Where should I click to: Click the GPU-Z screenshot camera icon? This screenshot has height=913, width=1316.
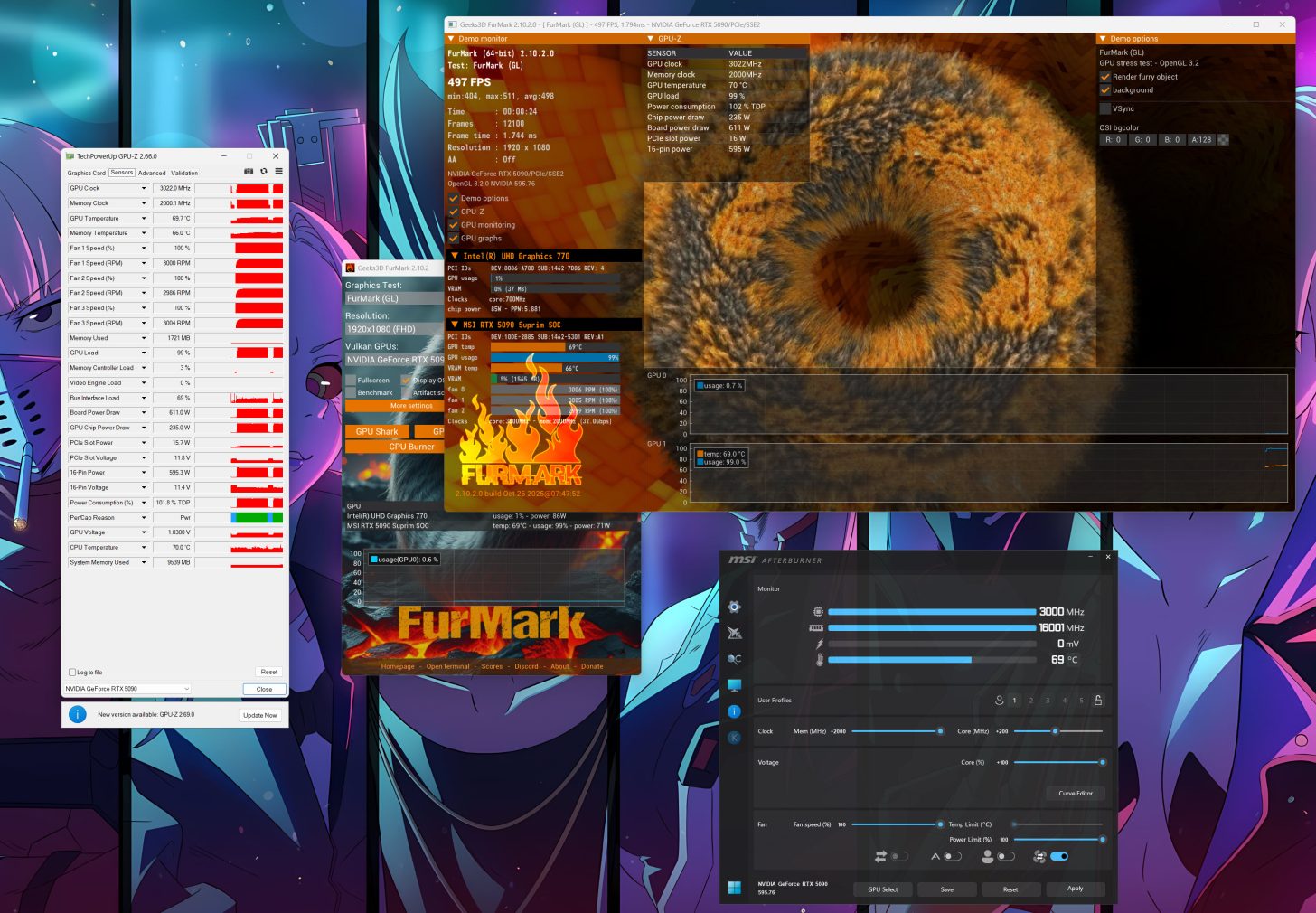tap(249, 172)
